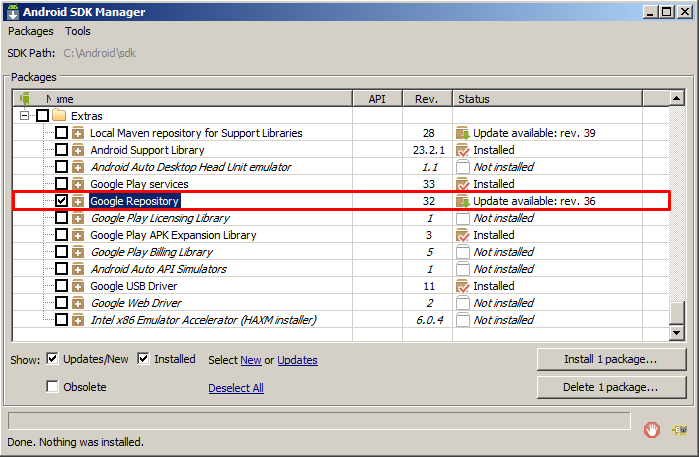Click the Install 1 package button
Screen dimensions: 699x457
(611, 359)
